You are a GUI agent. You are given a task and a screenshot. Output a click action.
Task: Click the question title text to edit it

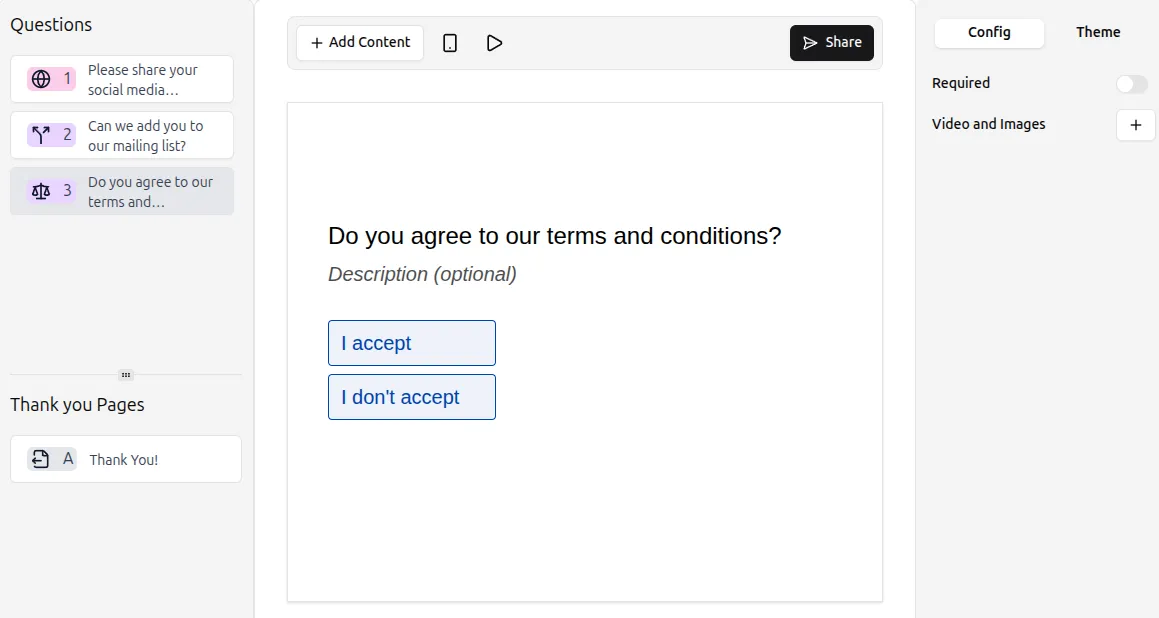(555, 236)
